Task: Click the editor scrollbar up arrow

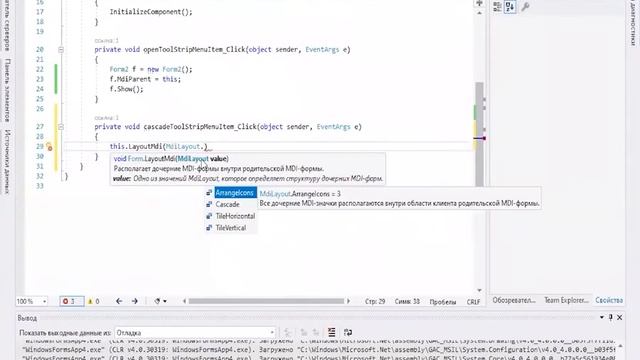Action: tap(480, 13)
